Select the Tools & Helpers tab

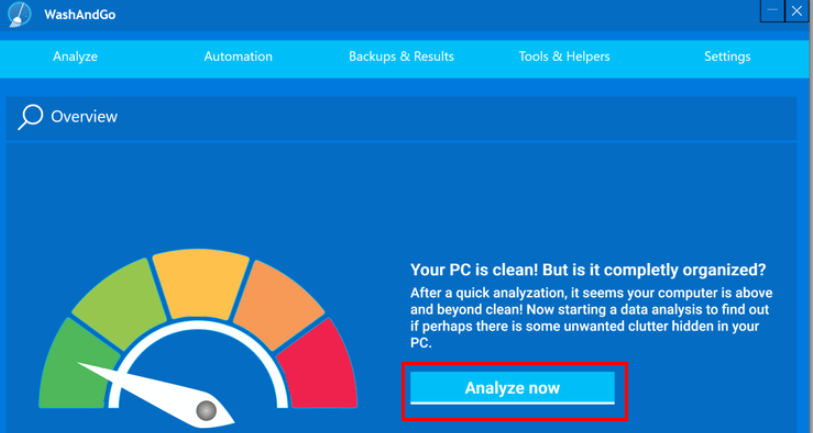(x=564, y=56)
